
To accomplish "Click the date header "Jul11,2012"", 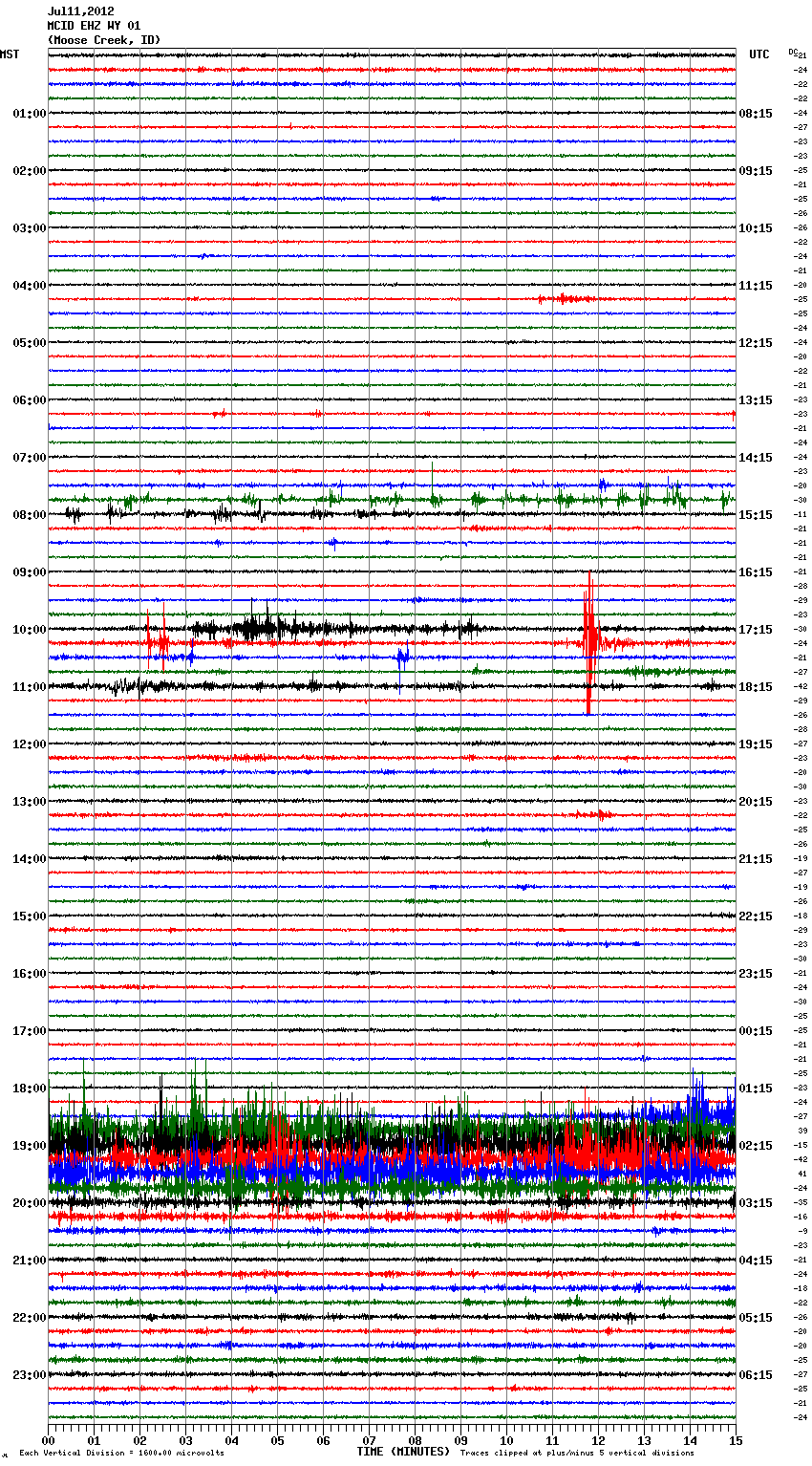I will 80,11.
